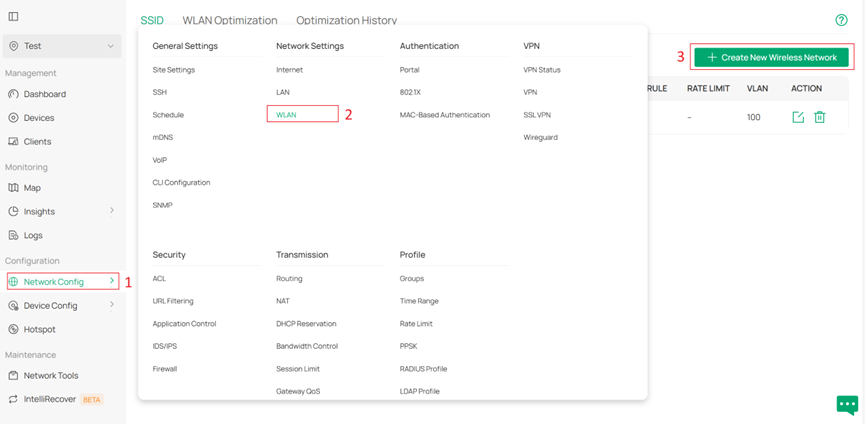Open IDS/IPS entry
The image size is (865, 424).
click(x=164, y=346)
